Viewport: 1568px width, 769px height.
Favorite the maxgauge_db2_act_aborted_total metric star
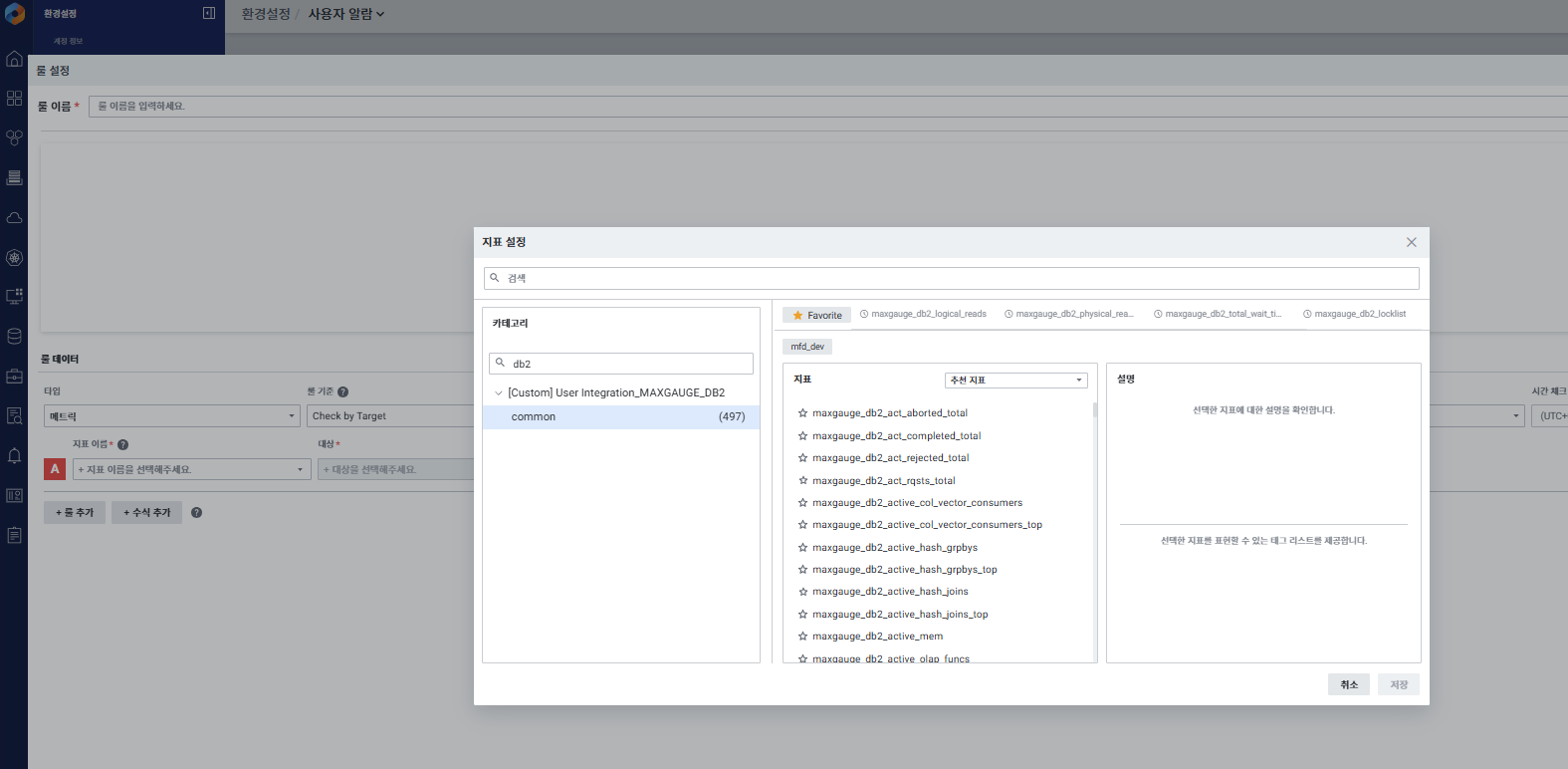tap(802, 413)
